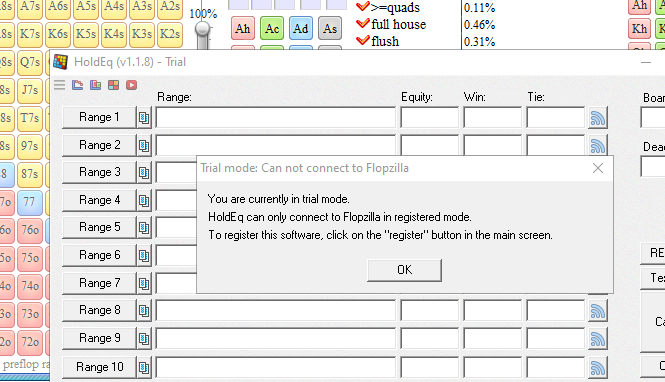This screenshot has width=665, height=382.
Task: Click the Flopzilla range percentage slider handle
Action: click(x=203, y=29)
